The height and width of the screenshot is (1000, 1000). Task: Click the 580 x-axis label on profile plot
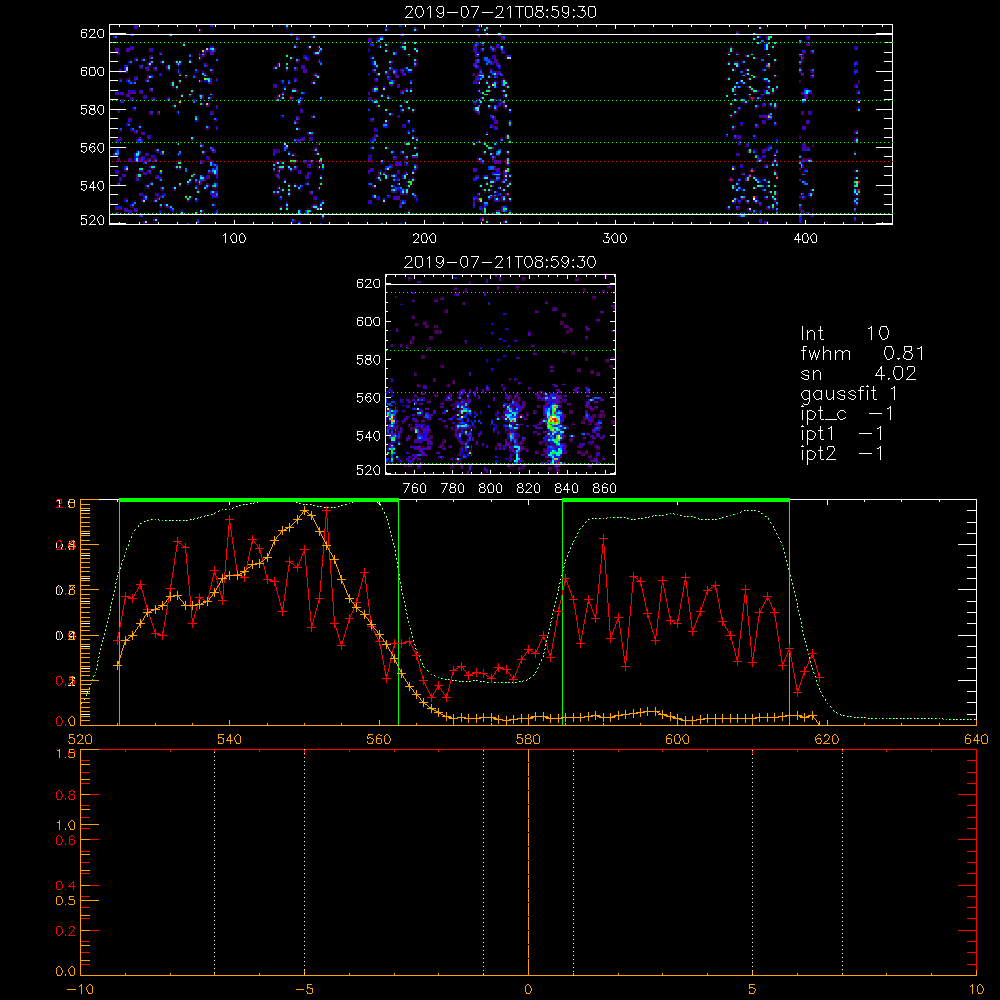click(529, 739)
